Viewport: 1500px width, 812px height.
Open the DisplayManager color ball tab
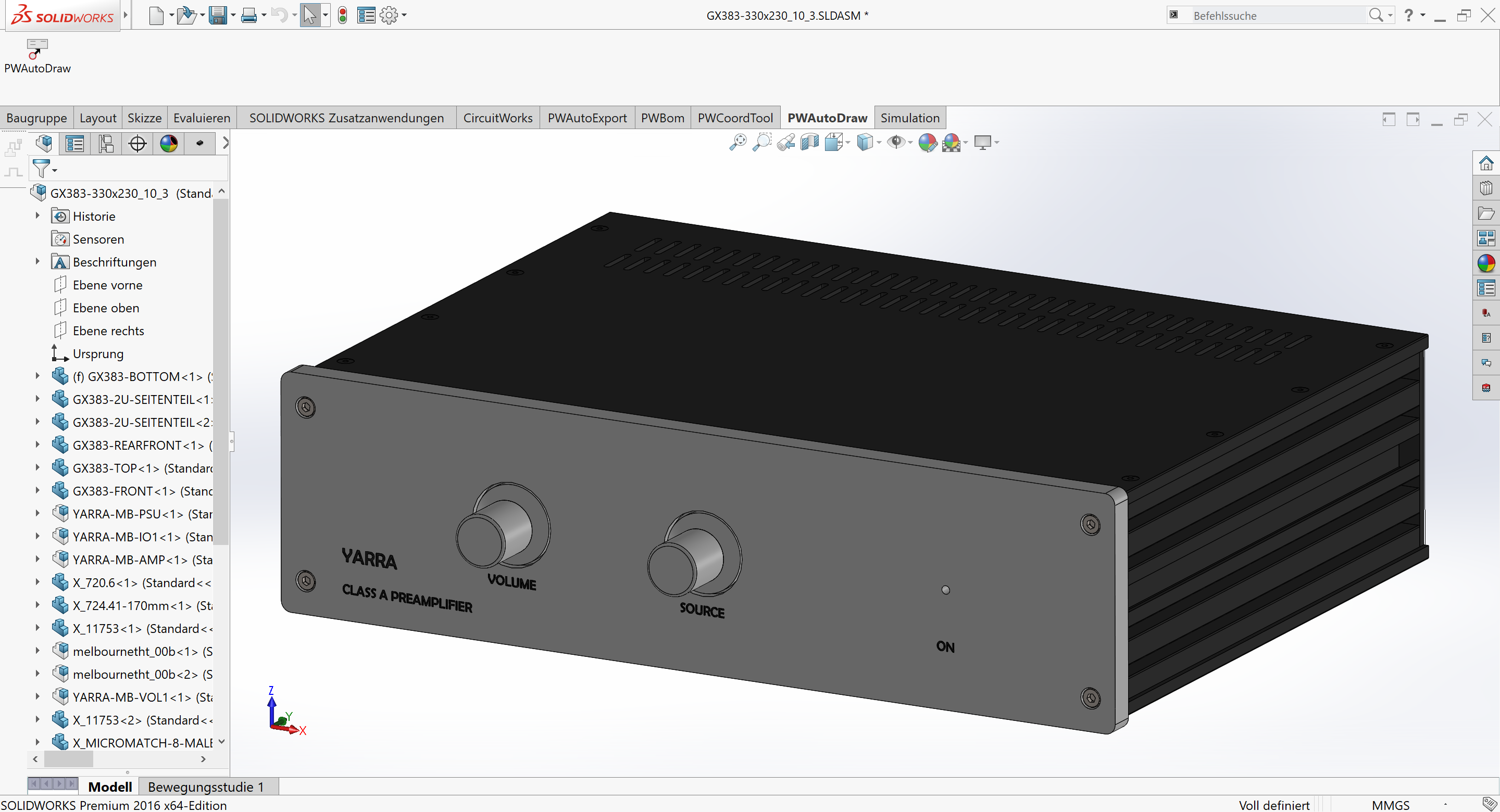(169, 143)
